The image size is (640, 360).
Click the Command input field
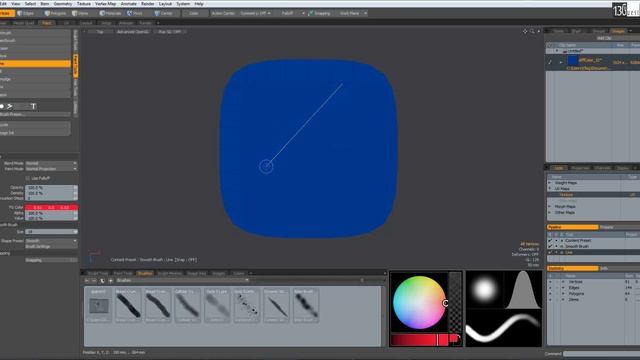point(602,354)
